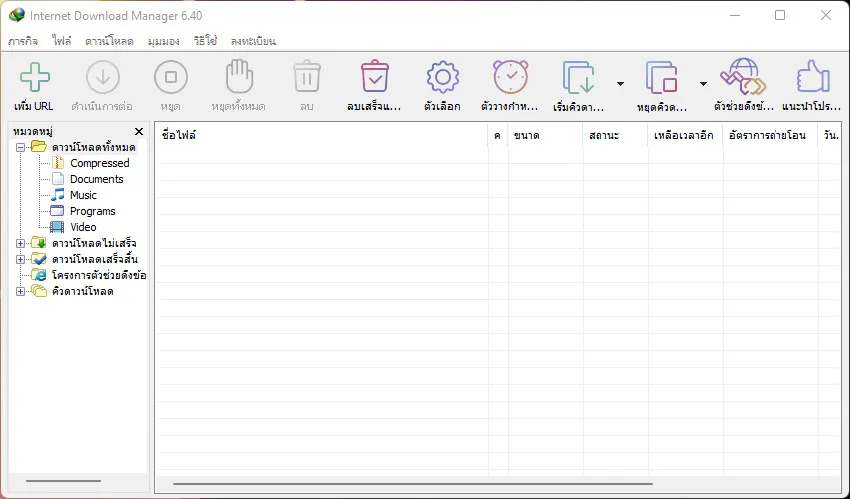Open the ลงทะเบียน menu

pyautogui.click(x=253, y=41)
